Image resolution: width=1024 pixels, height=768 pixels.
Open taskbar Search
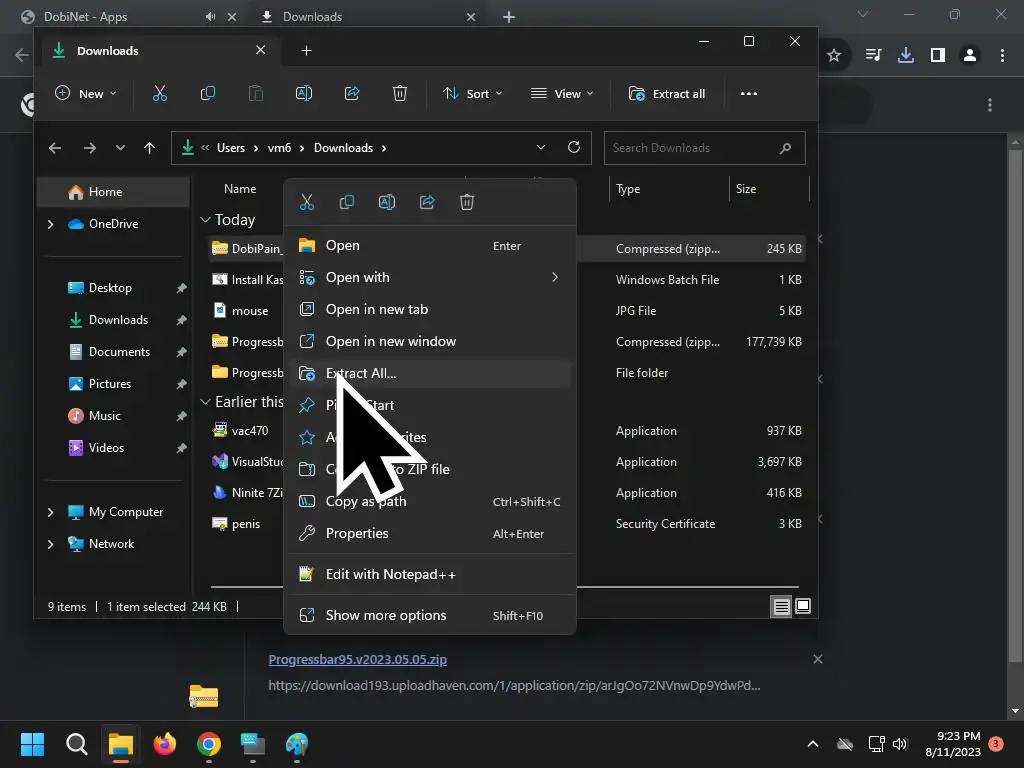click(x=76, y=744)
